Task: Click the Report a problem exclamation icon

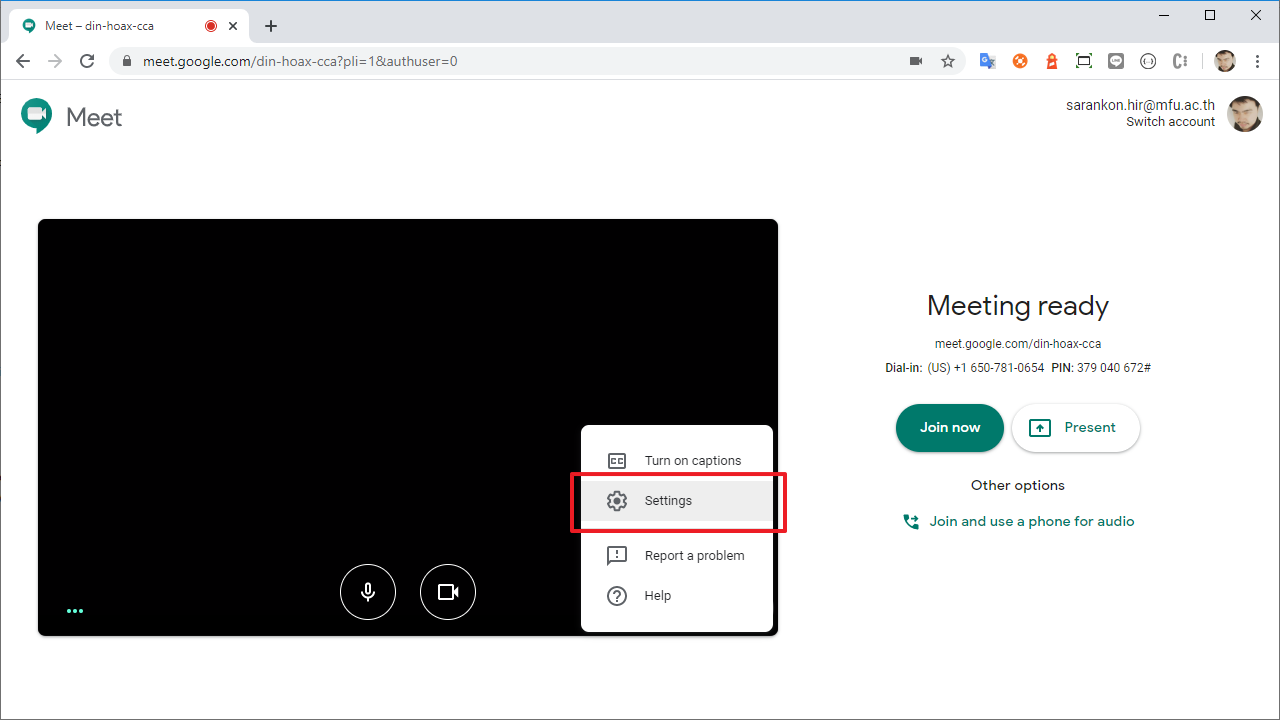Action: point(617,556)
